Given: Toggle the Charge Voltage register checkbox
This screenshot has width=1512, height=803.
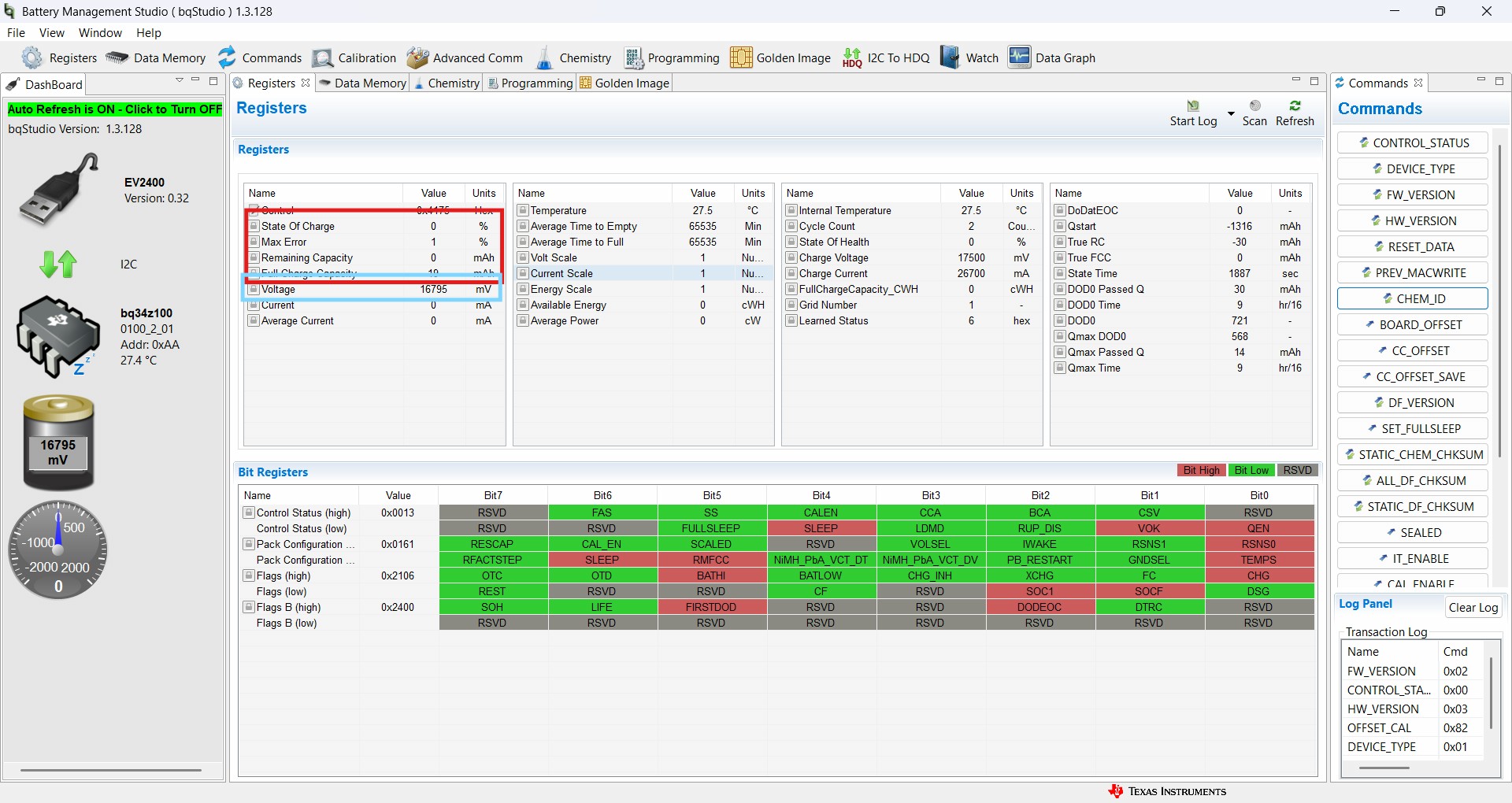Looking at the screenshot, I should pos(791,257).
